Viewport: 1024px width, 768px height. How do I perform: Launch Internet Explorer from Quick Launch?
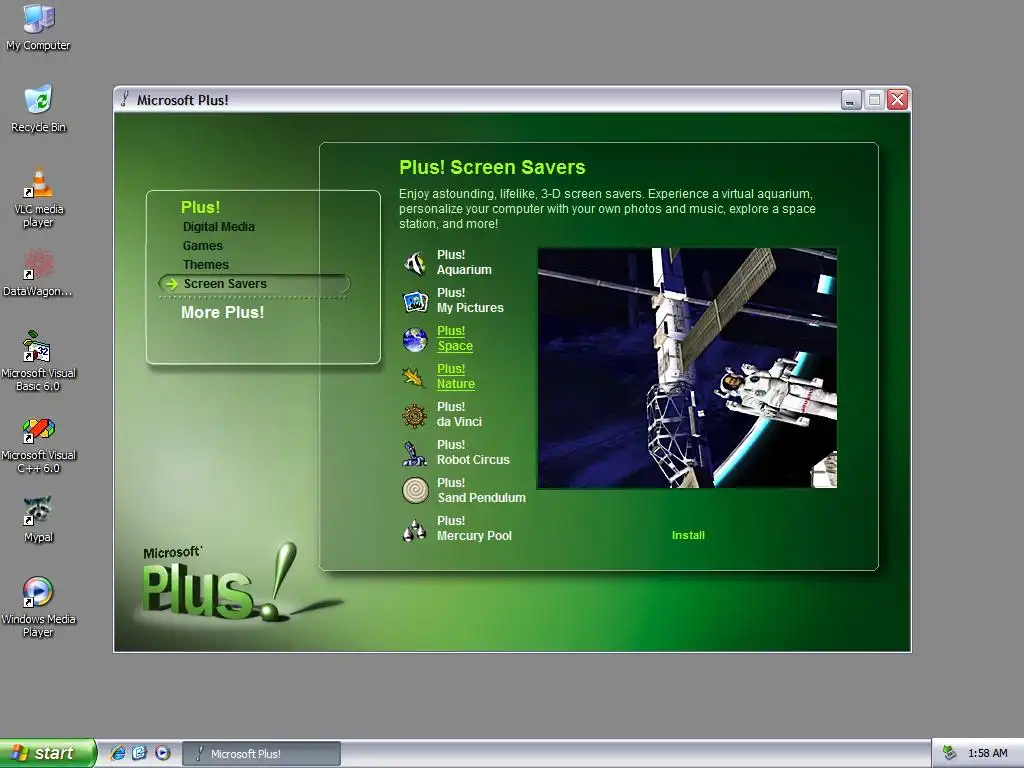click(118, 753)
